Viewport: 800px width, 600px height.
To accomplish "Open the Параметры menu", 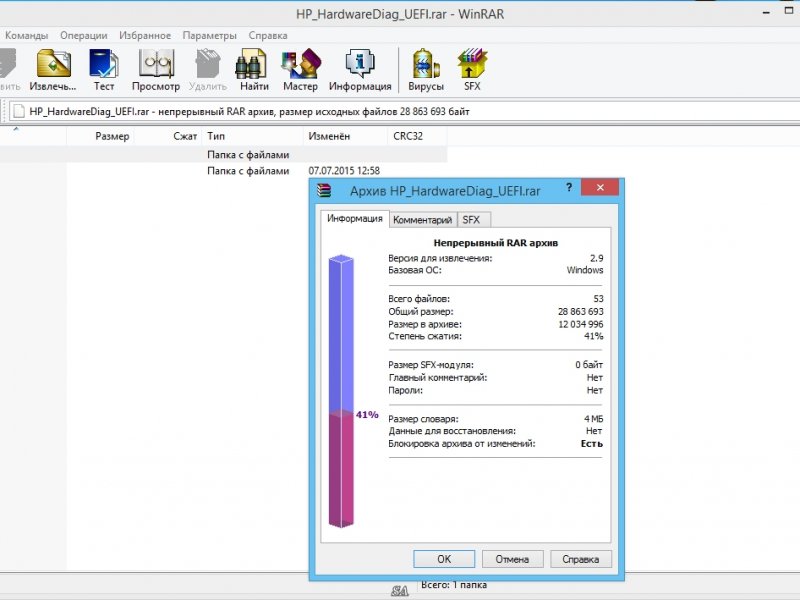I will pos(210,35).
